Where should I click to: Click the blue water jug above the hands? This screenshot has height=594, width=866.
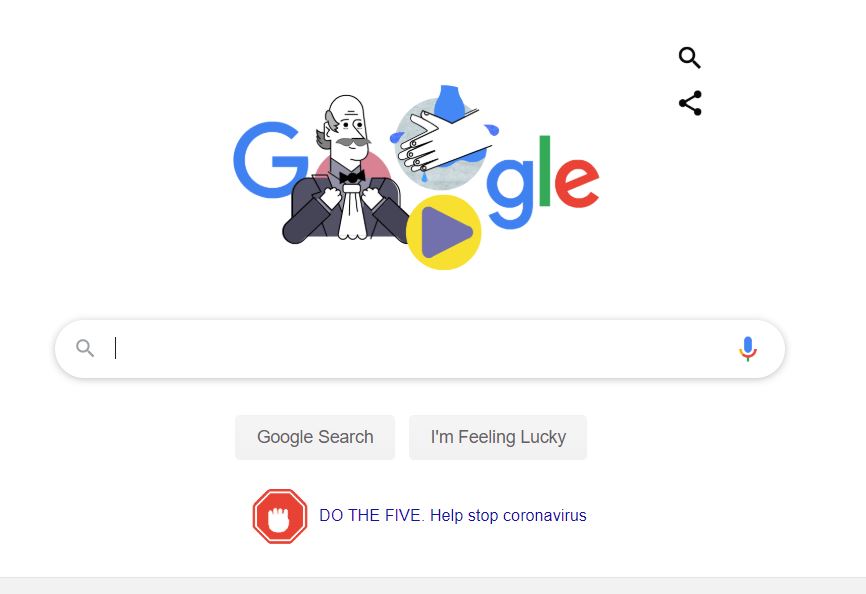pyautogui.click(x=449, y=102)
